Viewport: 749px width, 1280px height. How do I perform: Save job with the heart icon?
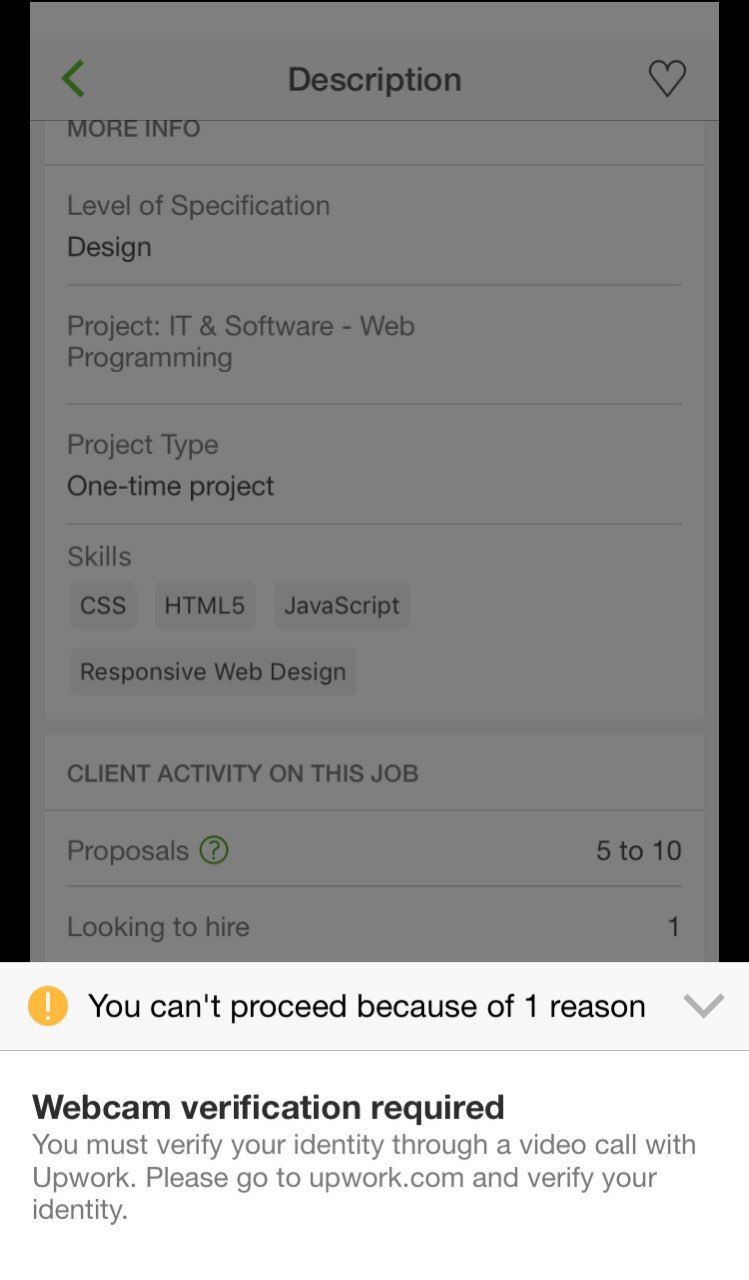[x=667, y=78]
